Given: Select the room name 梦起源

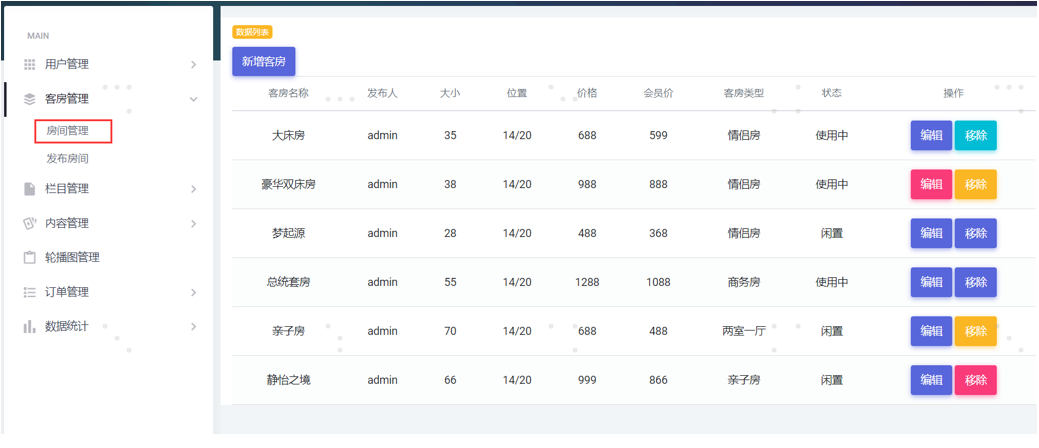Looking at the screenshot, I should pos(288,233).
